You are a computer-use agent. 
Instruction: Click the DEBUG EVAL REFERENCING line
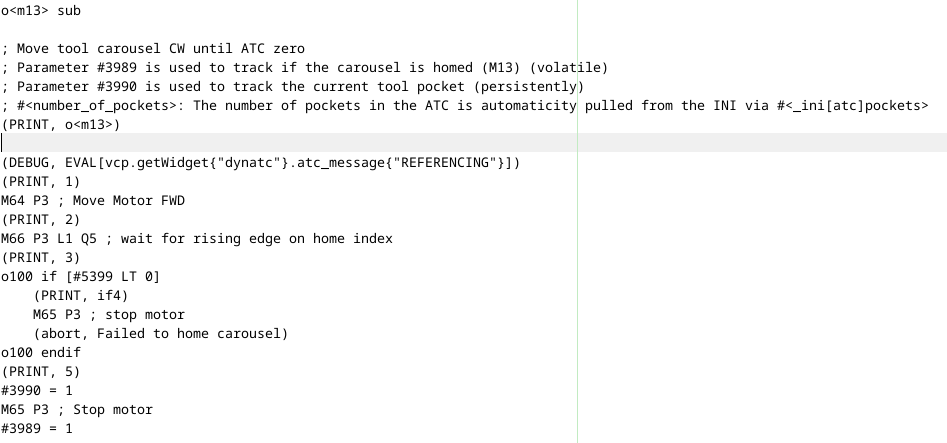(x=260, y=162)
